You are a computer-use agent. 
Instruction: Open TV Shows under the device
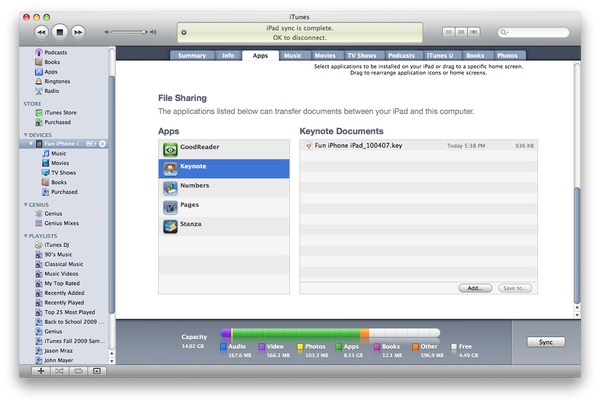pos(64,173)
